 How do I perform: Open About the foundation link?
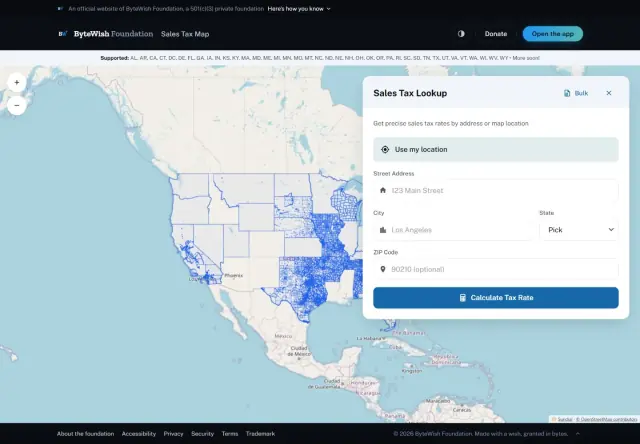[x=85, y=434]
